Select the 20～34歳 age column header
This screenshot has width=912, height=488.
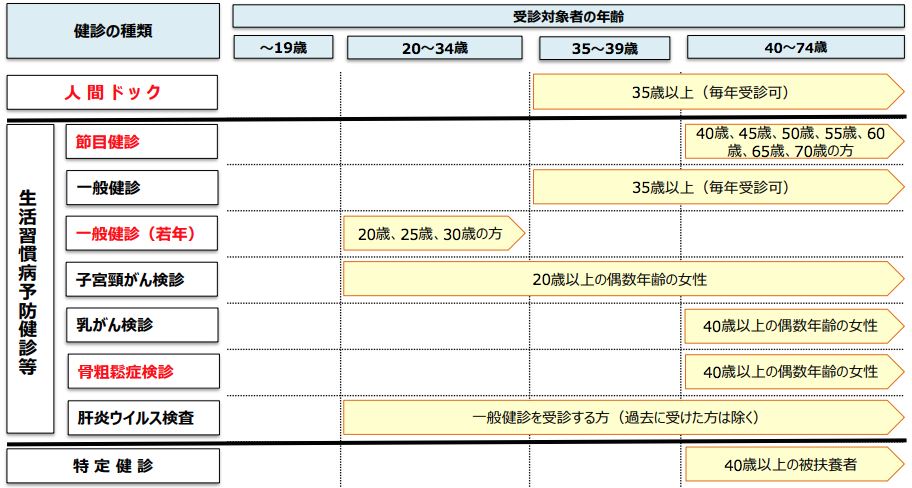(435, 47)
